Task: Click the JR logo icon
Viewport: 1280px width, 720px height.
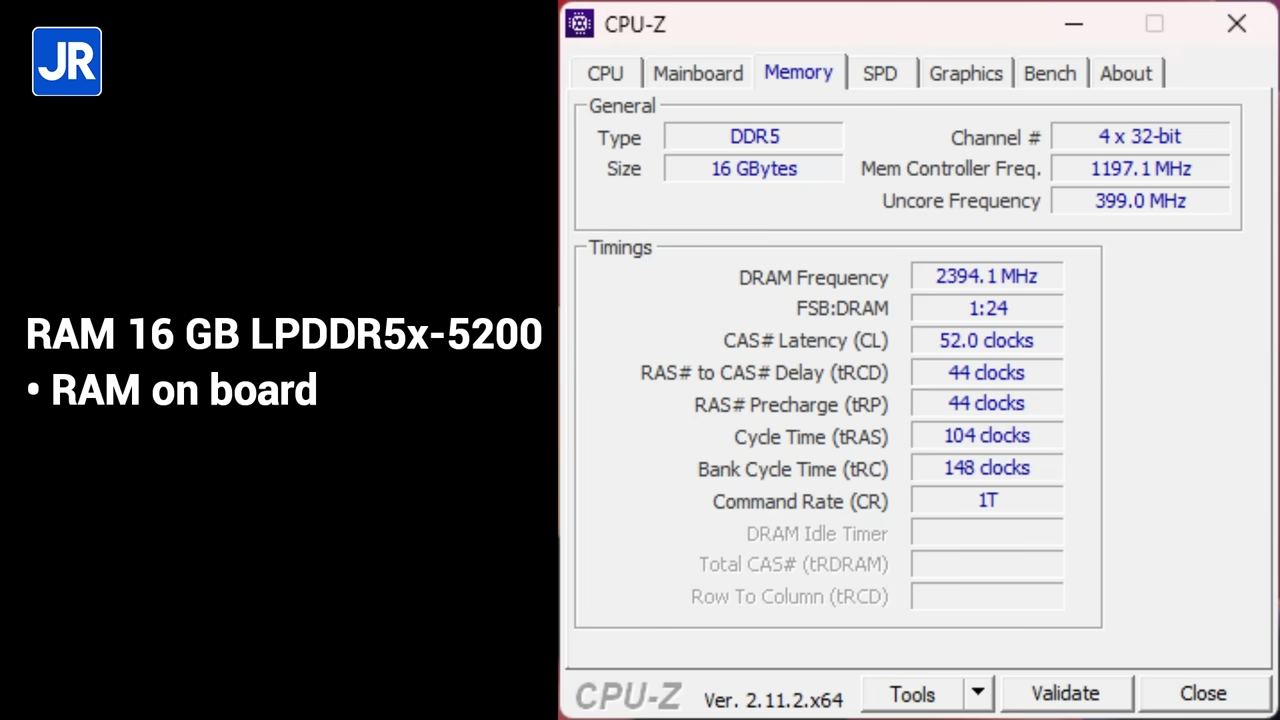Action: tap(67, 62)
